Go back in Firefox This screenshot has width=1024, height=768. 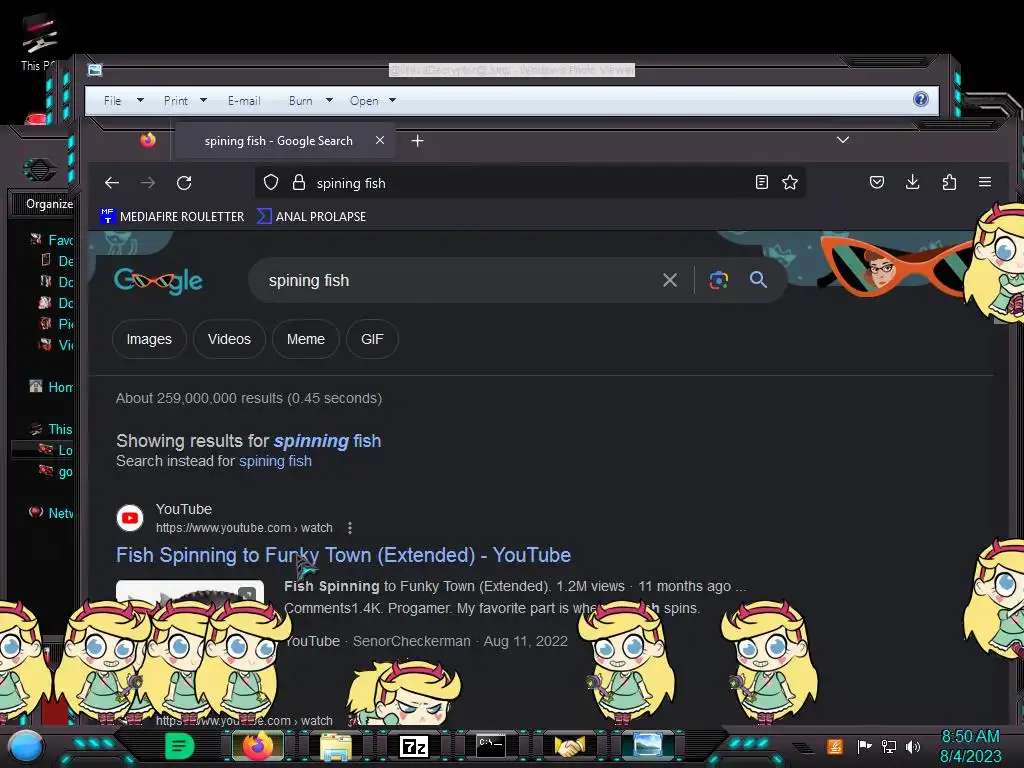(x=112, y=183)
